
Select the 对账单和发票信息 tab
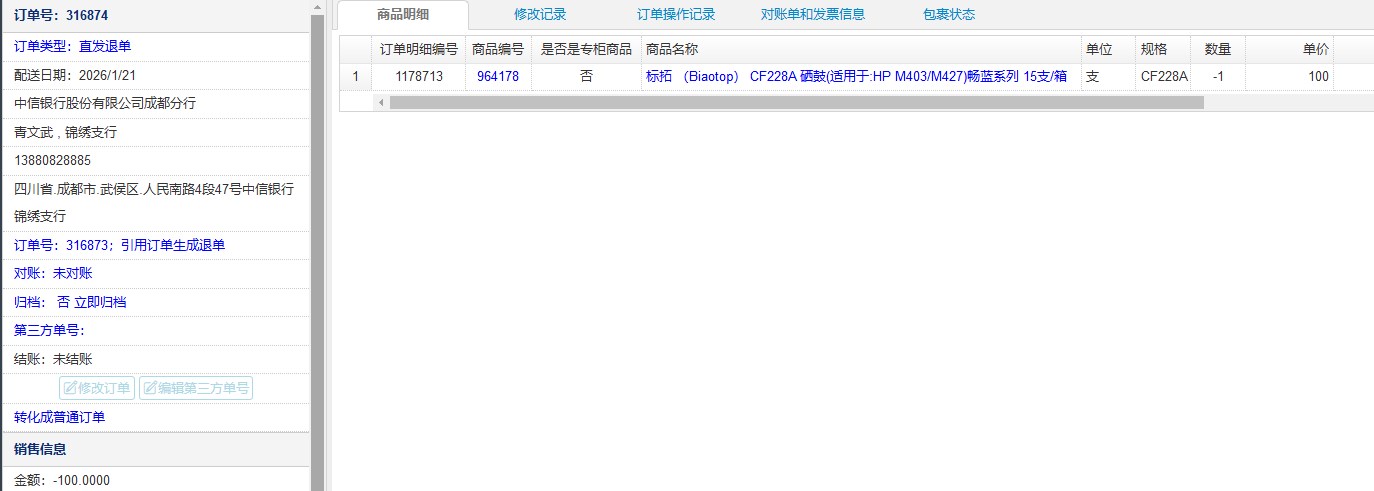tap(812, 15)
